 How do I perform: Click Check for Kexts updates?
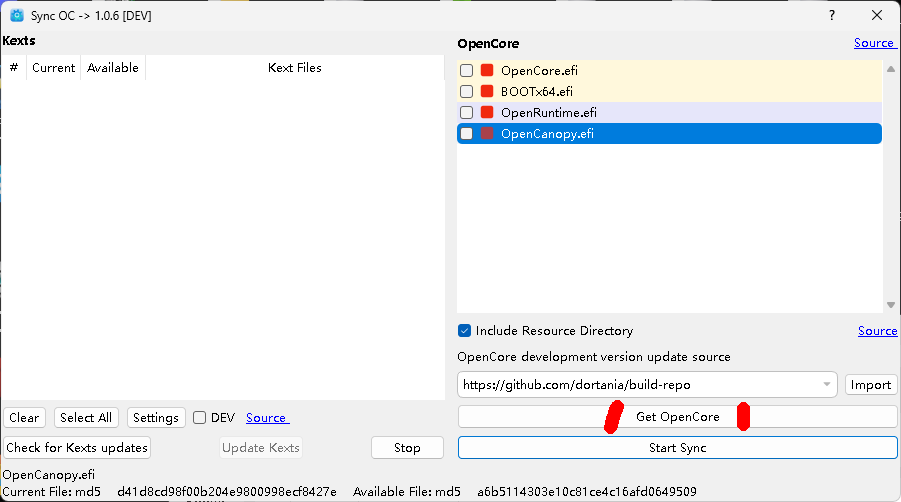(77, 447)
